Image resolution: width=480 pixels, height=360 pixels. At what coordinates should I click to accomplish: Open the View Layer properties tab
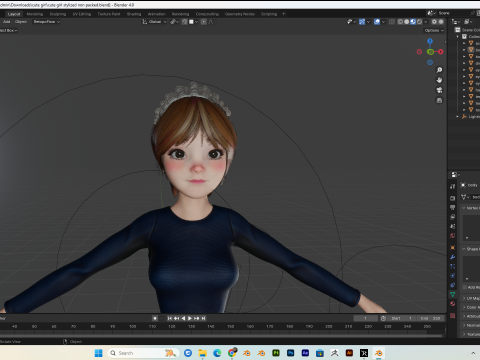point(452,217)
